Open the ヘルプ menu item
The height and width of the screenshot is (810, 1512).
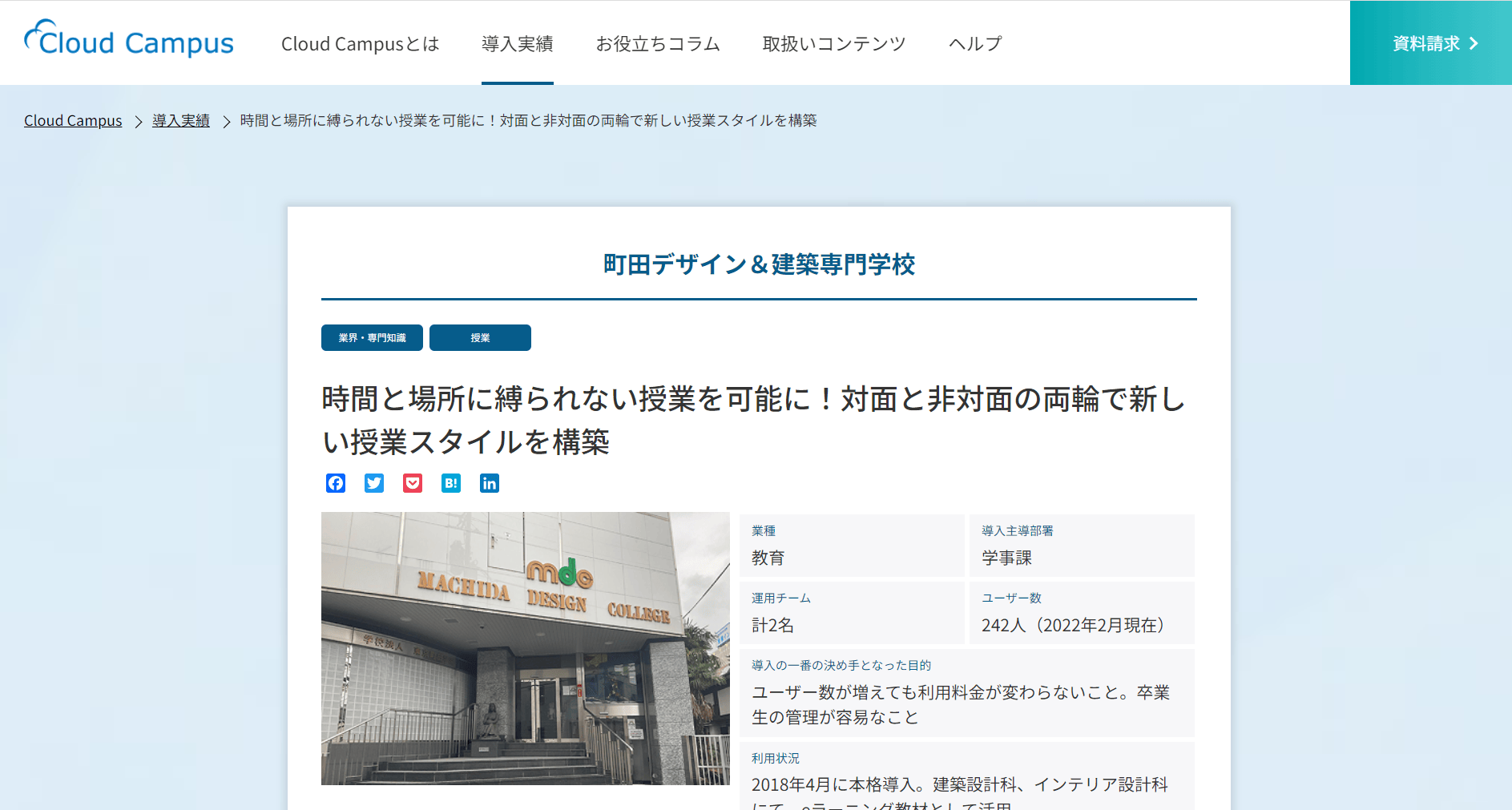click(975, 44)
